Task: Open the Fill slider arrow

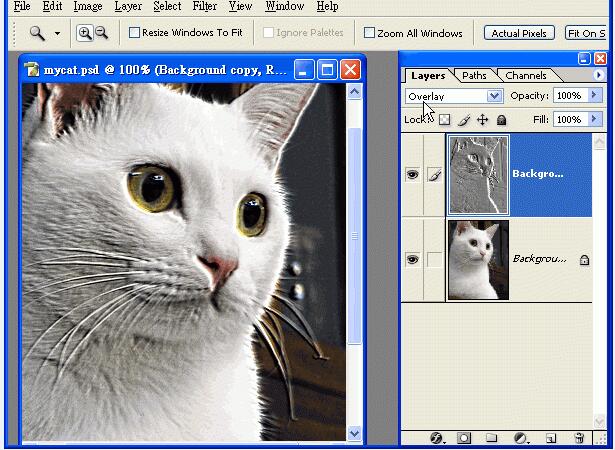Action: pyautogui.click(x=594, y=119)
